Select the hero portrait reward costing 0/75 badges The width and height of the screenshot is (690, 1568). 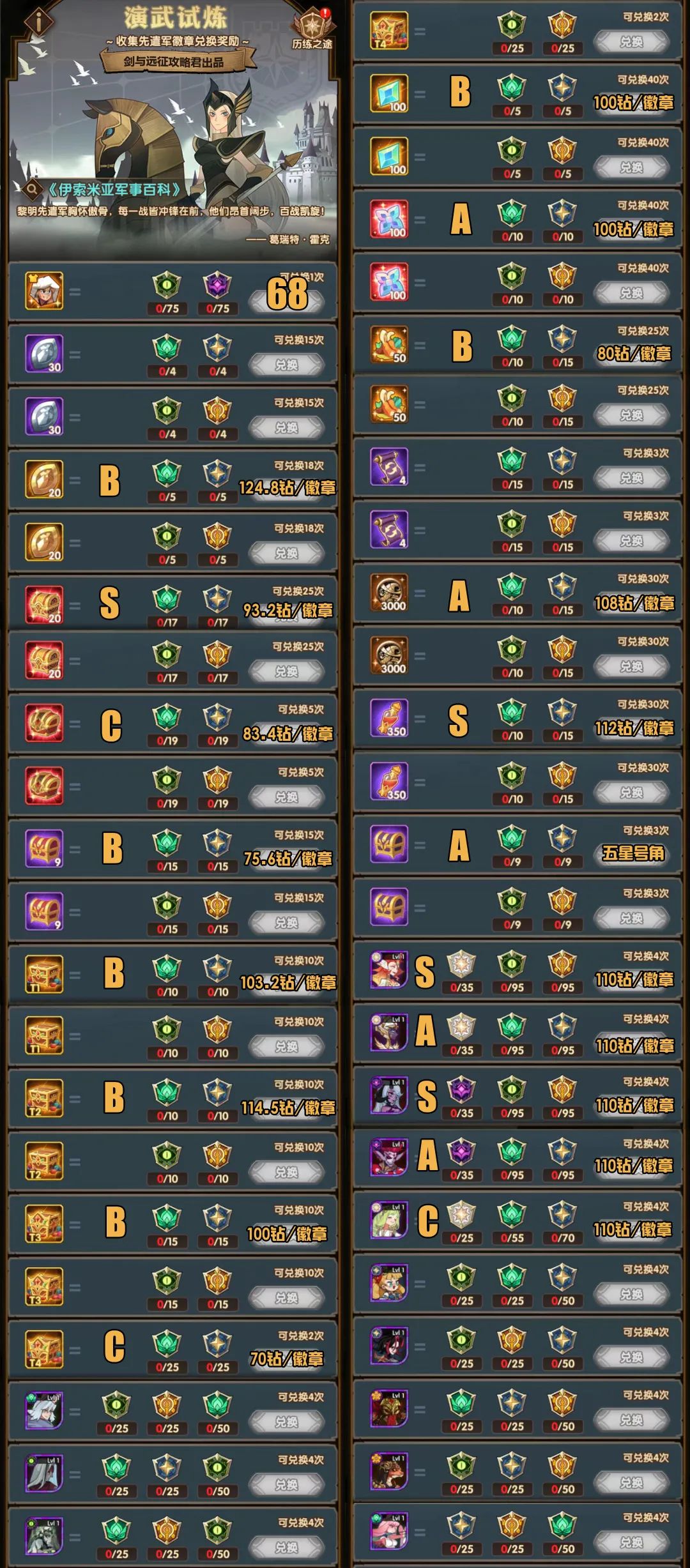point(44,291)
